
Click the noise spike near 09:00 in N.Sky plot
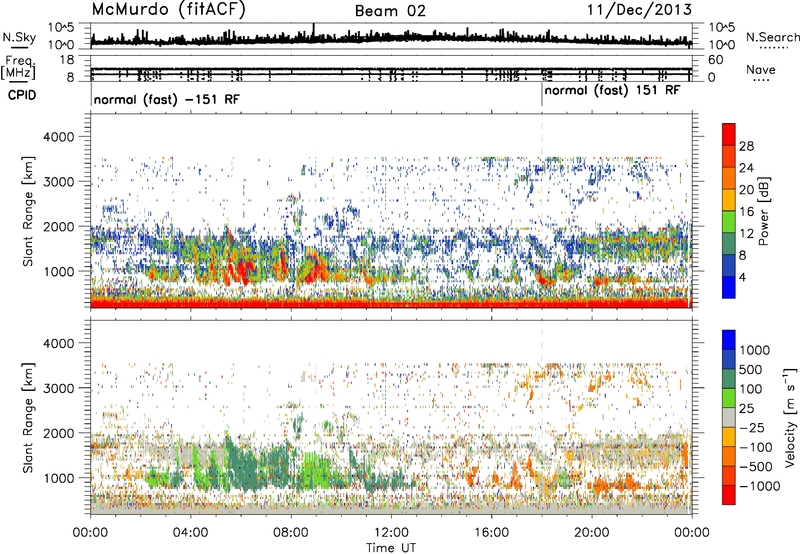tap(314, 31)
